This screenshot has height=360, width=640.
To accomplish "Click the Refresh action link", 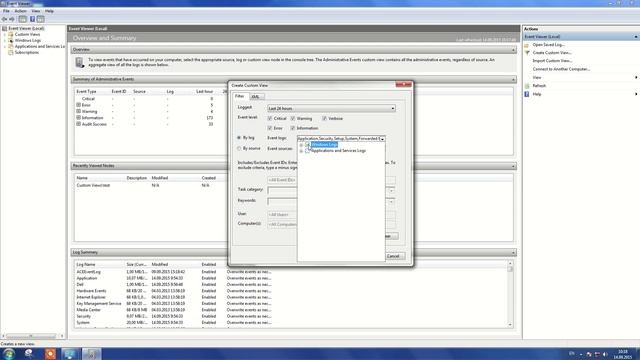I will 539,86.
